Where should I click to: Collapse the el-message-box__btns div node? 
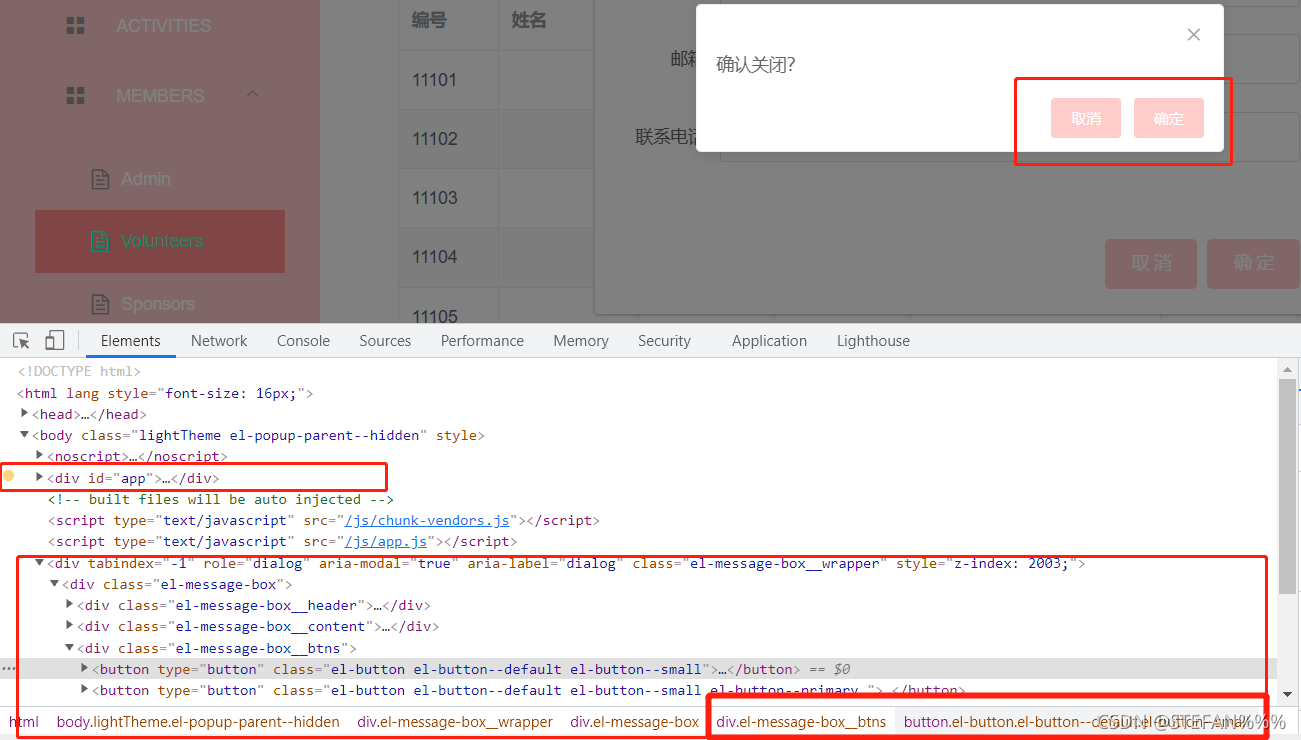point(70,648)
